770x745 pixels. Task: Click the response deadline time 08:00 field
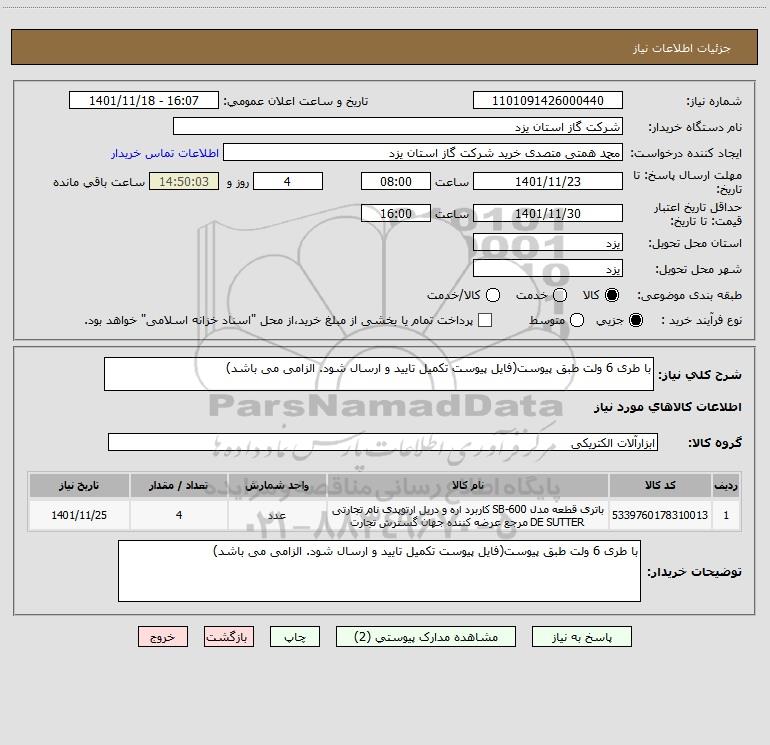click(x=396, y=181)
